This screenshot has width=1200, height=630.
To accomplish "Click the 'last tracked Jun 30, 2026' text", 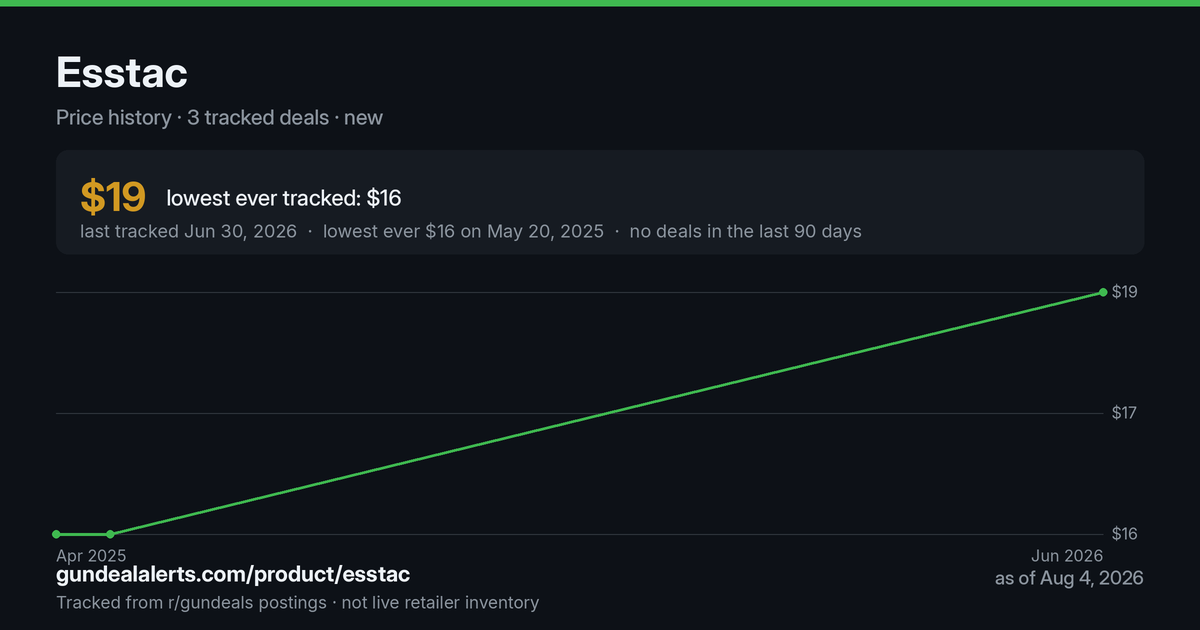I will pos(188,231).
